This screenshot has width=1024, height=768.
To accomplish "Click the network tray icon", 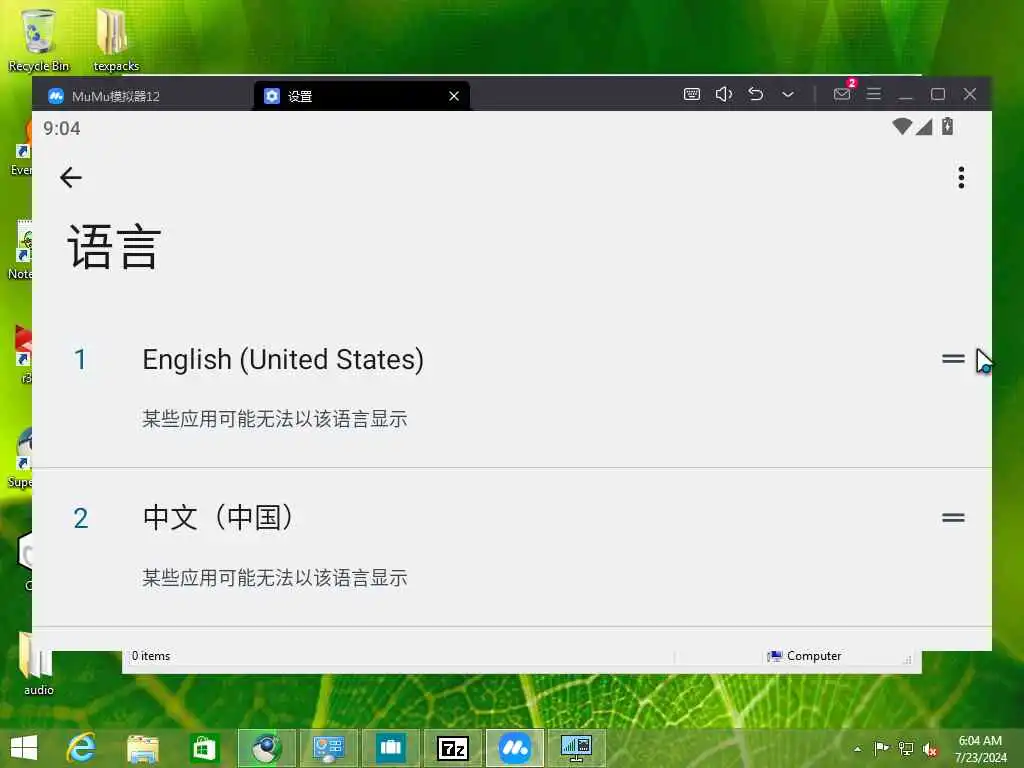I will [906, 748].
